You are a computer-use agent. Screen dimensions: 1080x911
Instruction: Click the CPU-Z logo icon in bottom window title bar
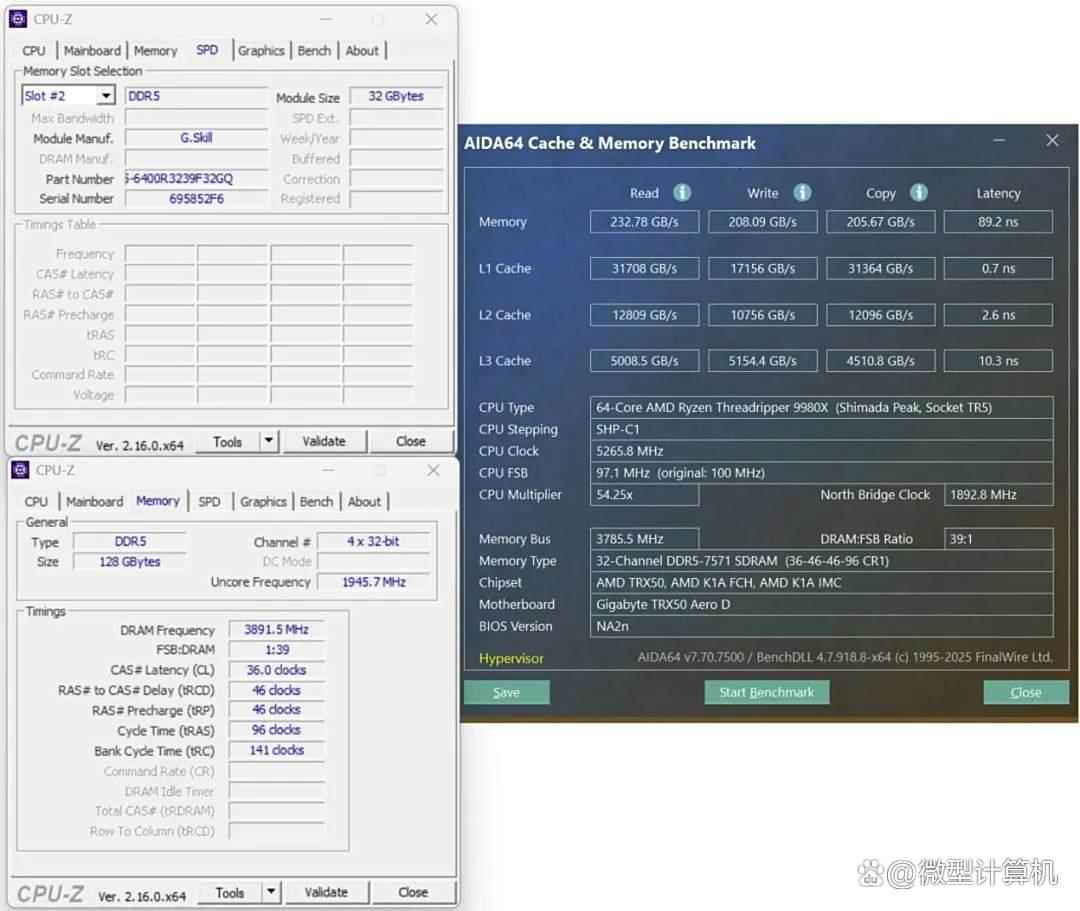[x=21, y=470]
